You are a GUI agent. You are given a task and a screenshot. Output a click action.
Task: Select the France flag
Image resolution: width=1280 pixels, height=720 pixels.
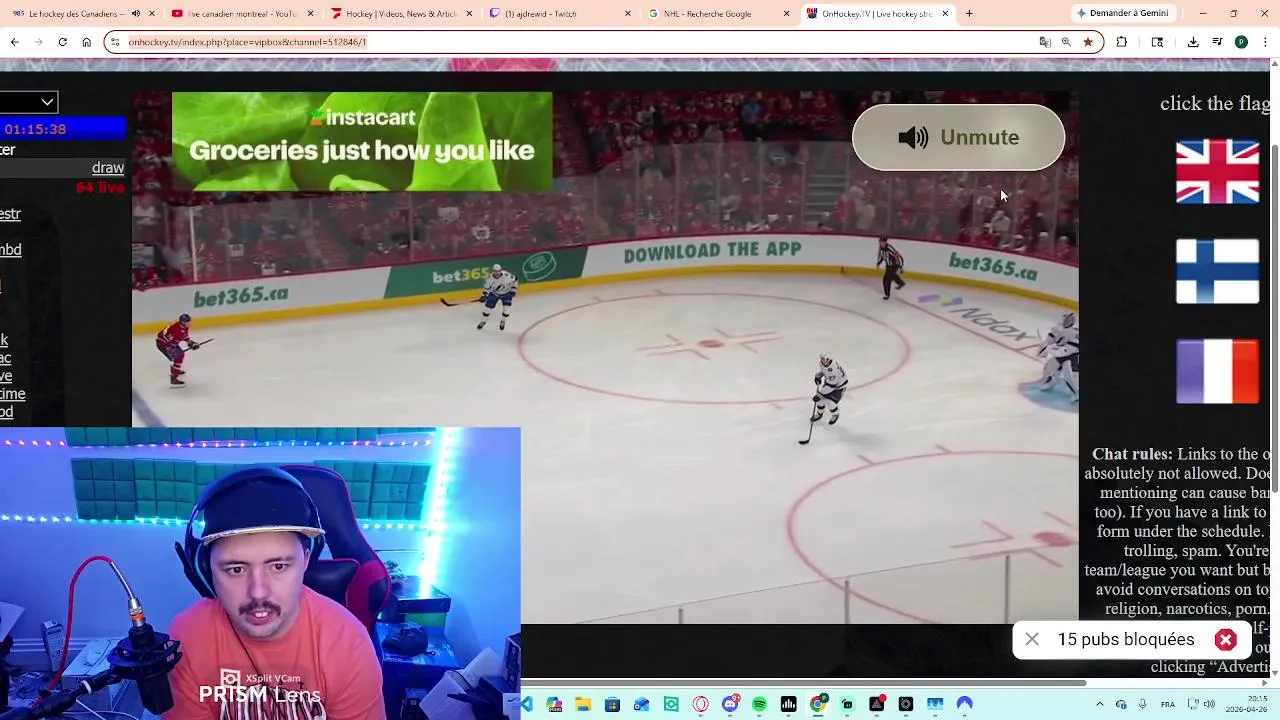pos(1217,371)
